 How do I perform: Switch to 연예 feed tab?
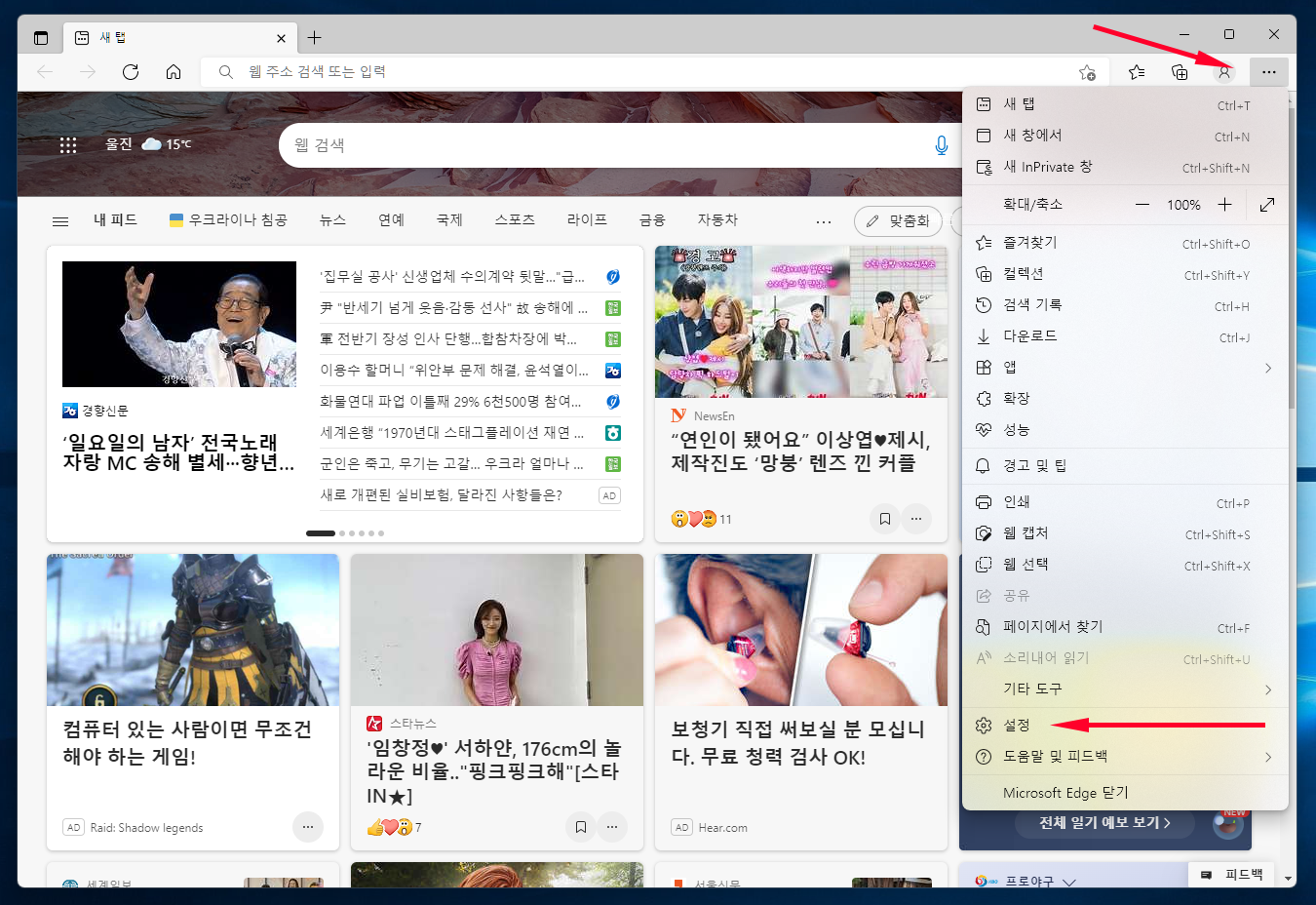[391, 220]
